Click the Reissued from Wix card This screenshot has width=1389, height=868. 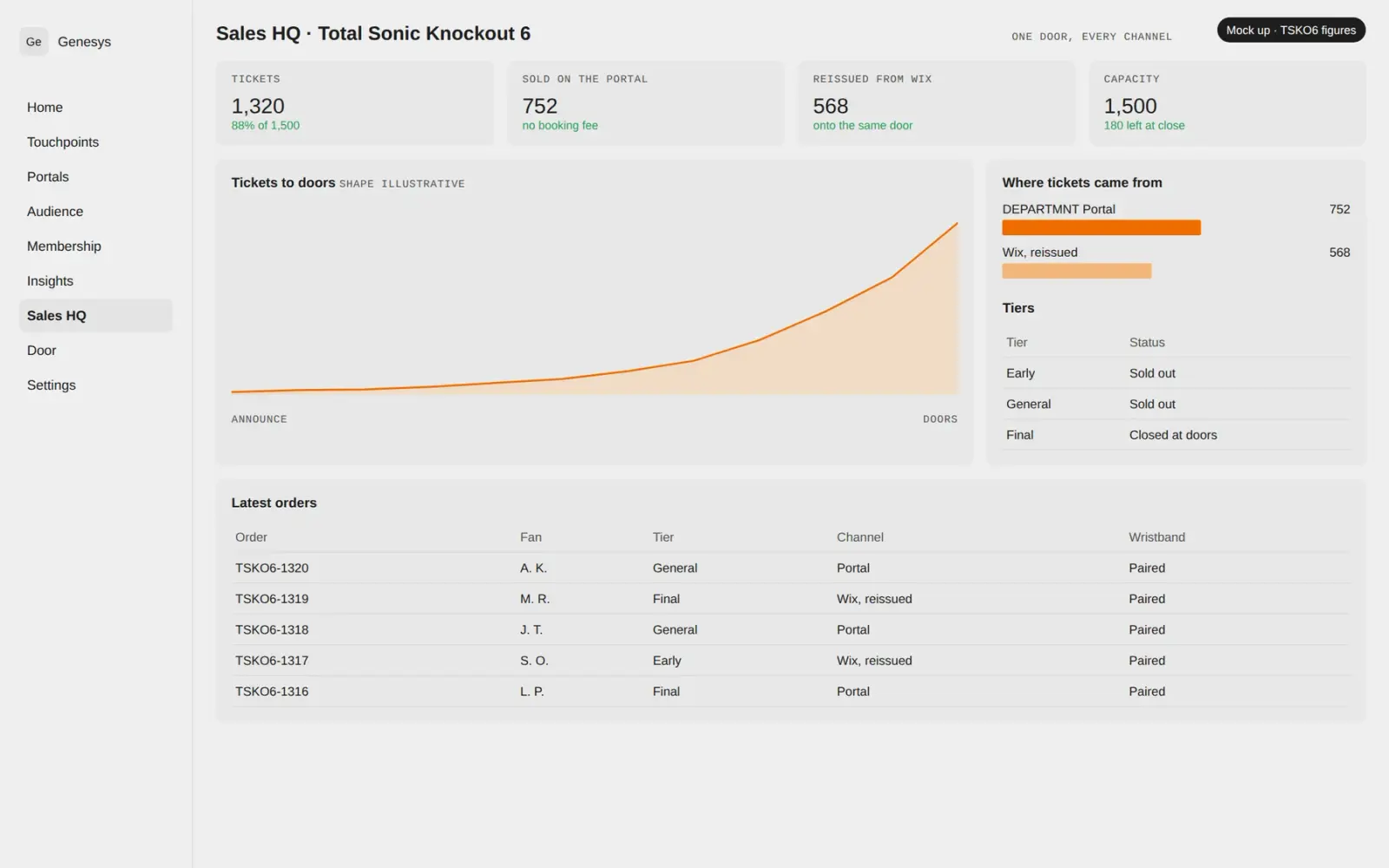936,103
